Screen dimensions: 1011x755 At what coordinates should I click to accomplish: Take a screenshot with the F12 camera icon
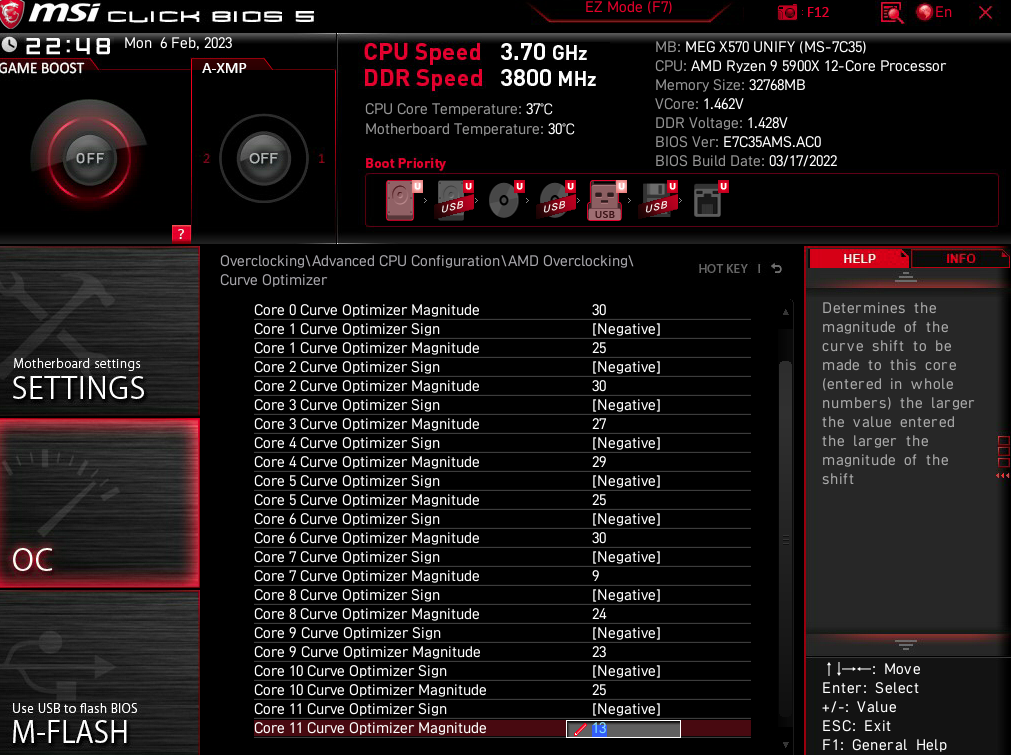(x=787, y=12)
